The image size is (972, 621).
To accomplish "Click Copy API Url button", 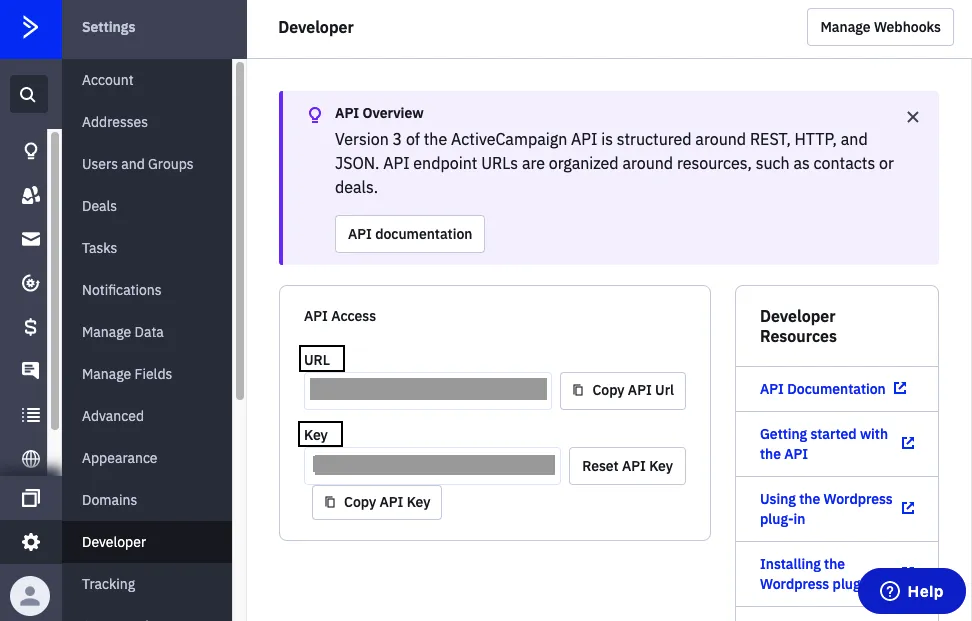I will (623, 390).
